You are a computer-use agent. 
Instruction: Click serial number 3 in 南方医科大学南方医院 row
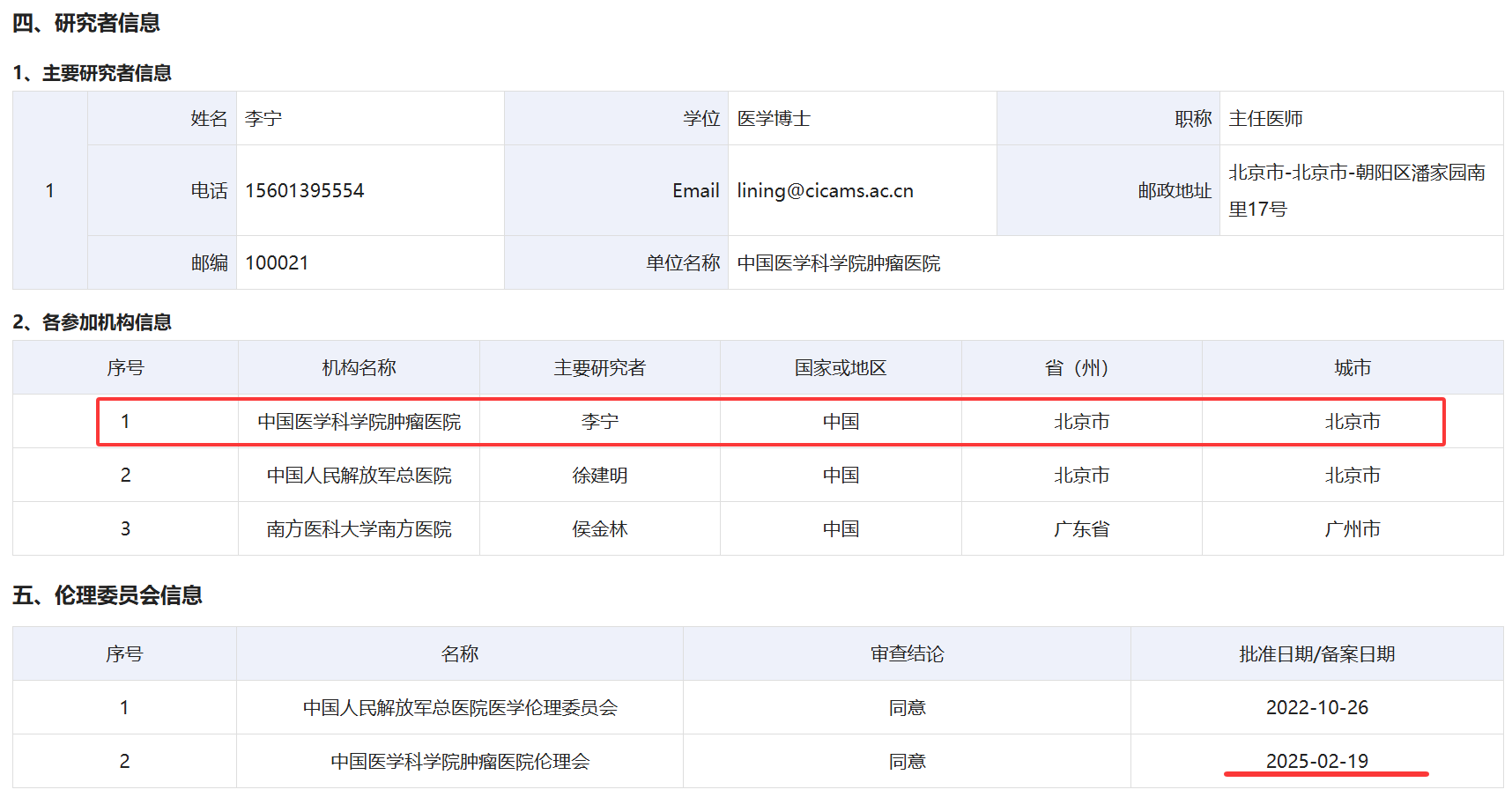(x=125, y=528)
